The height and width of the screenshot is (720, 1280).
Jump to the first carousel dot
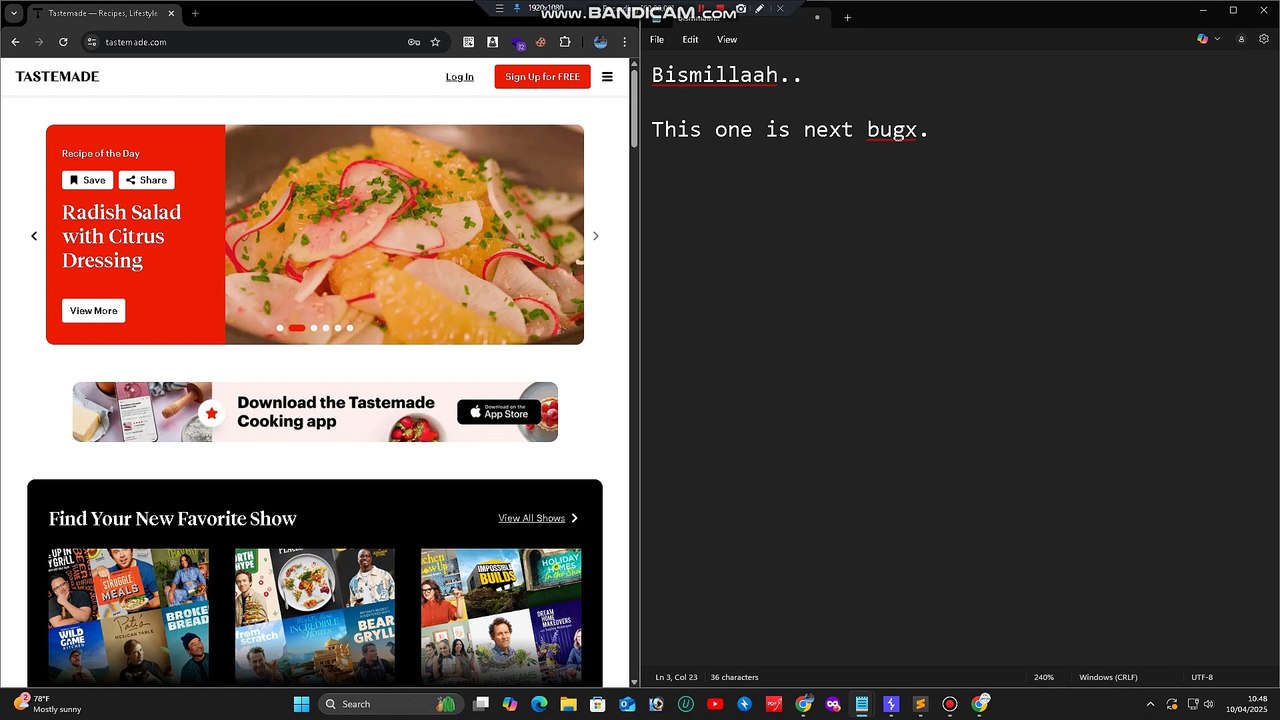click(280, 328)
